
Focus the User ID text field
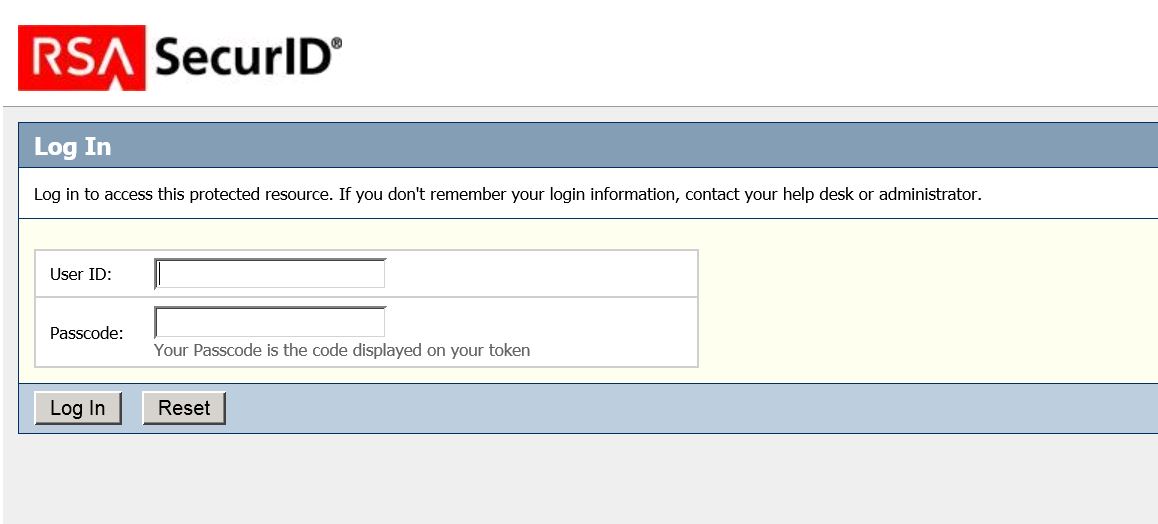coord(270,274)
